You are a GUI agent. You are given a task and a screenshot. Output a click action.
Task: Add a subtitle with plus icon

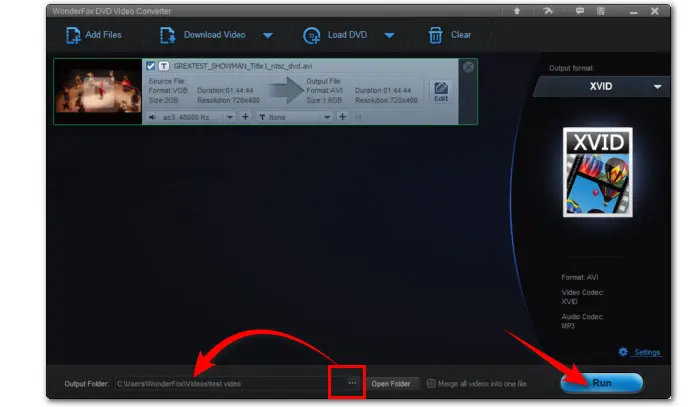point(342,117)
